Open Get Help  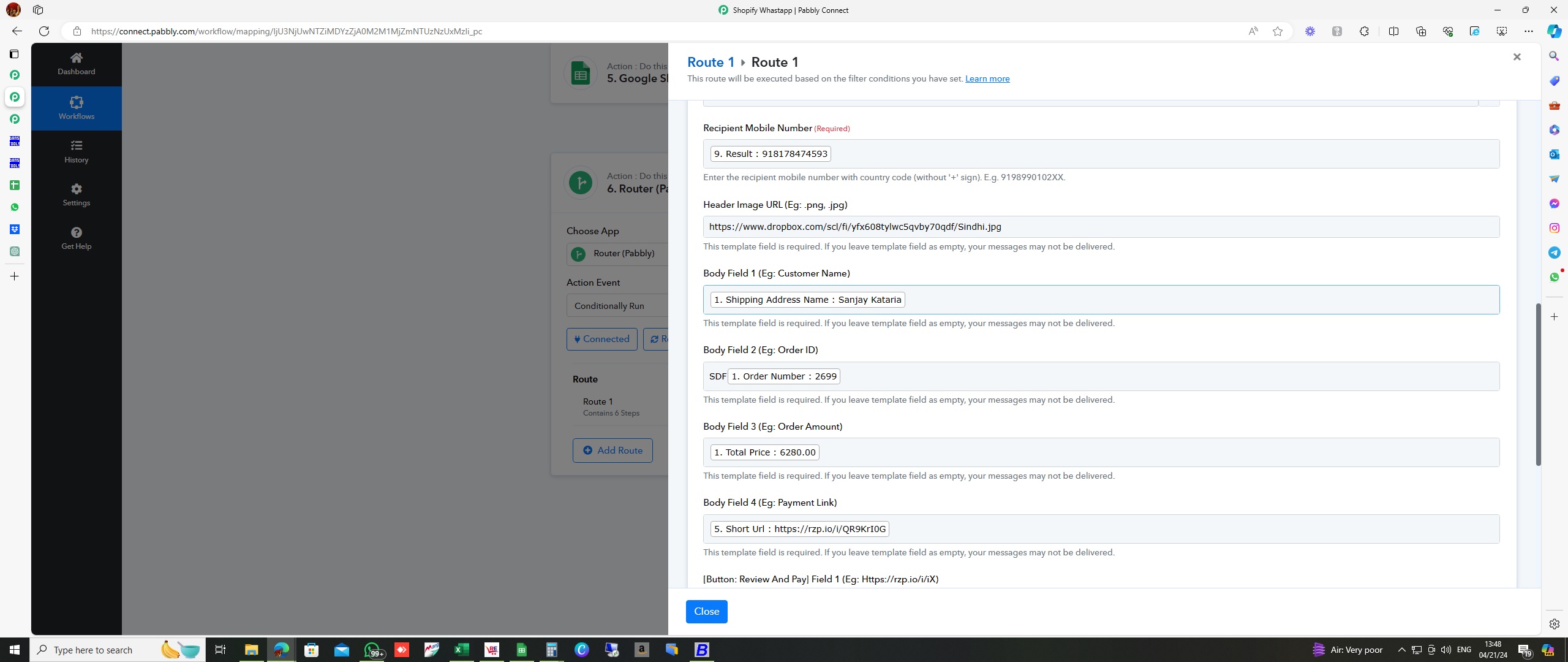coord(76,238)
